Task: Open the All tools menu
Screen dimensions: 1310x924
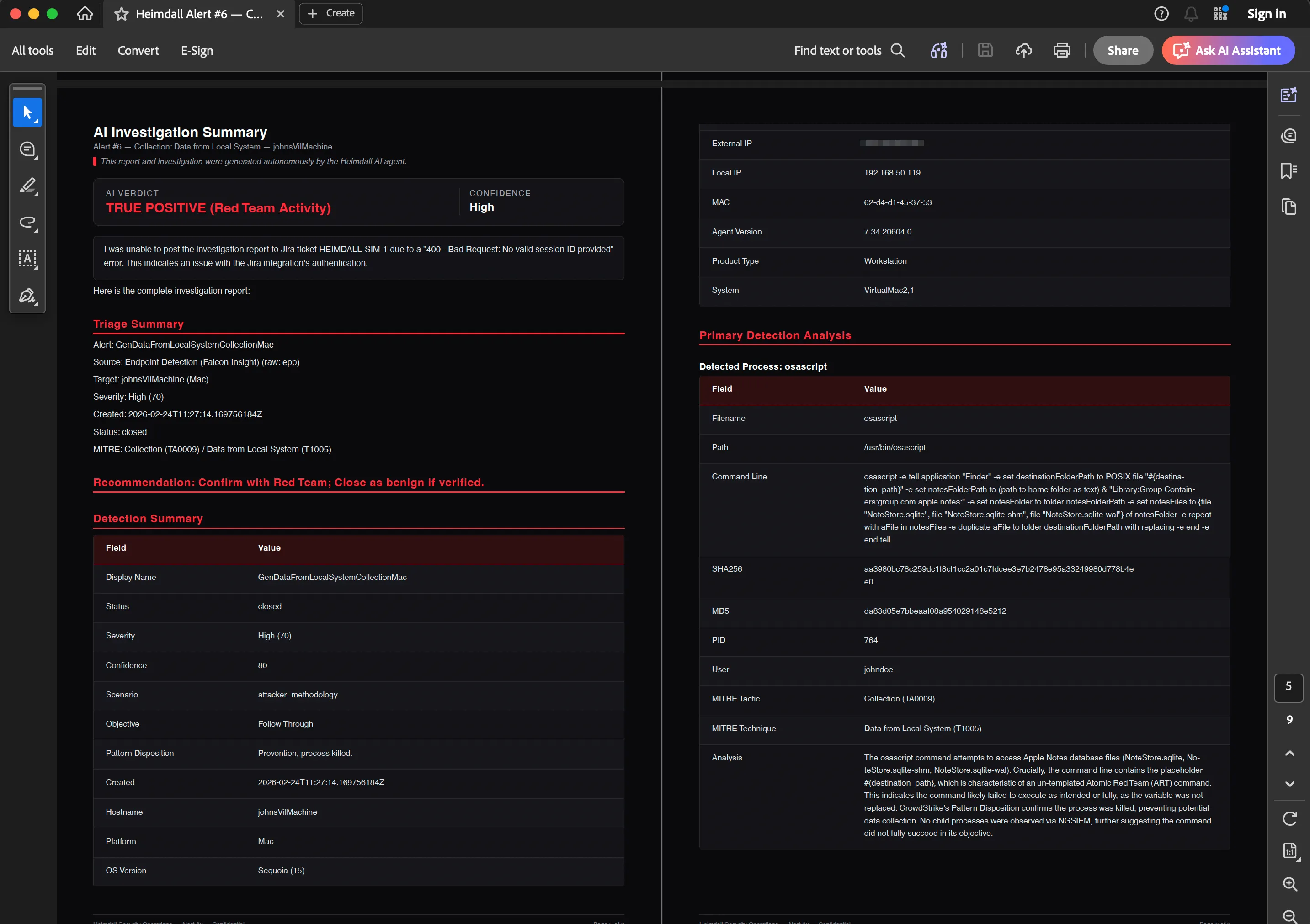Action: pyautogui.click(x=32, y=50)
